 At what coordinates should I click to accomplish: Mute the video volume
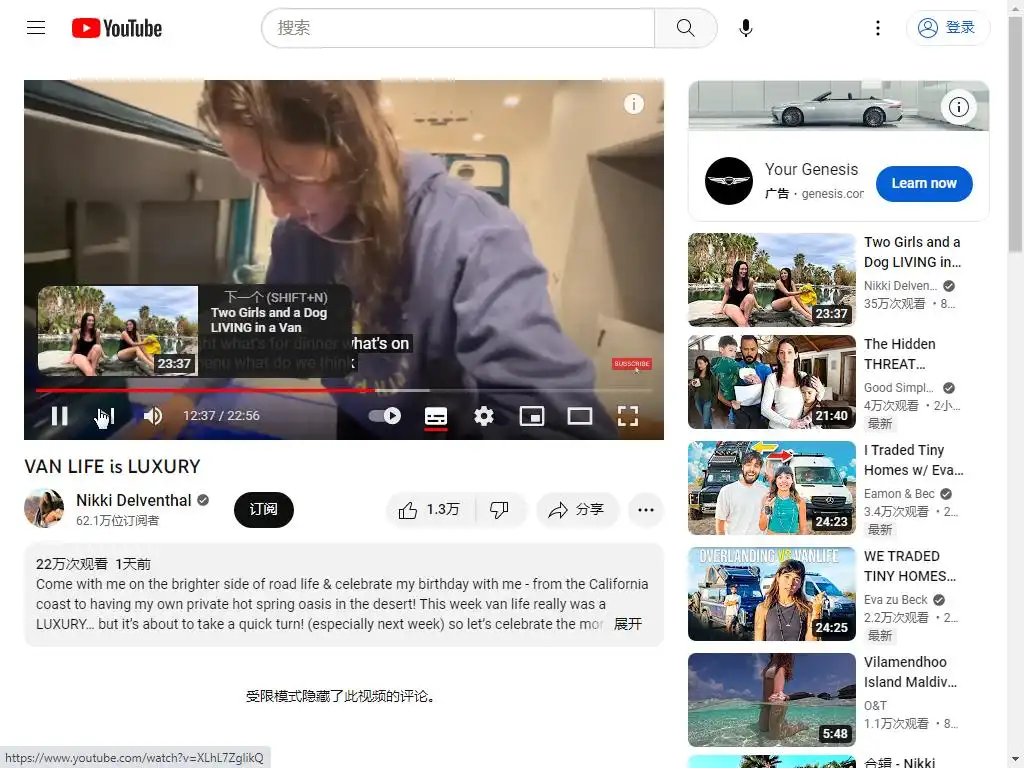(x=153, y=416)
